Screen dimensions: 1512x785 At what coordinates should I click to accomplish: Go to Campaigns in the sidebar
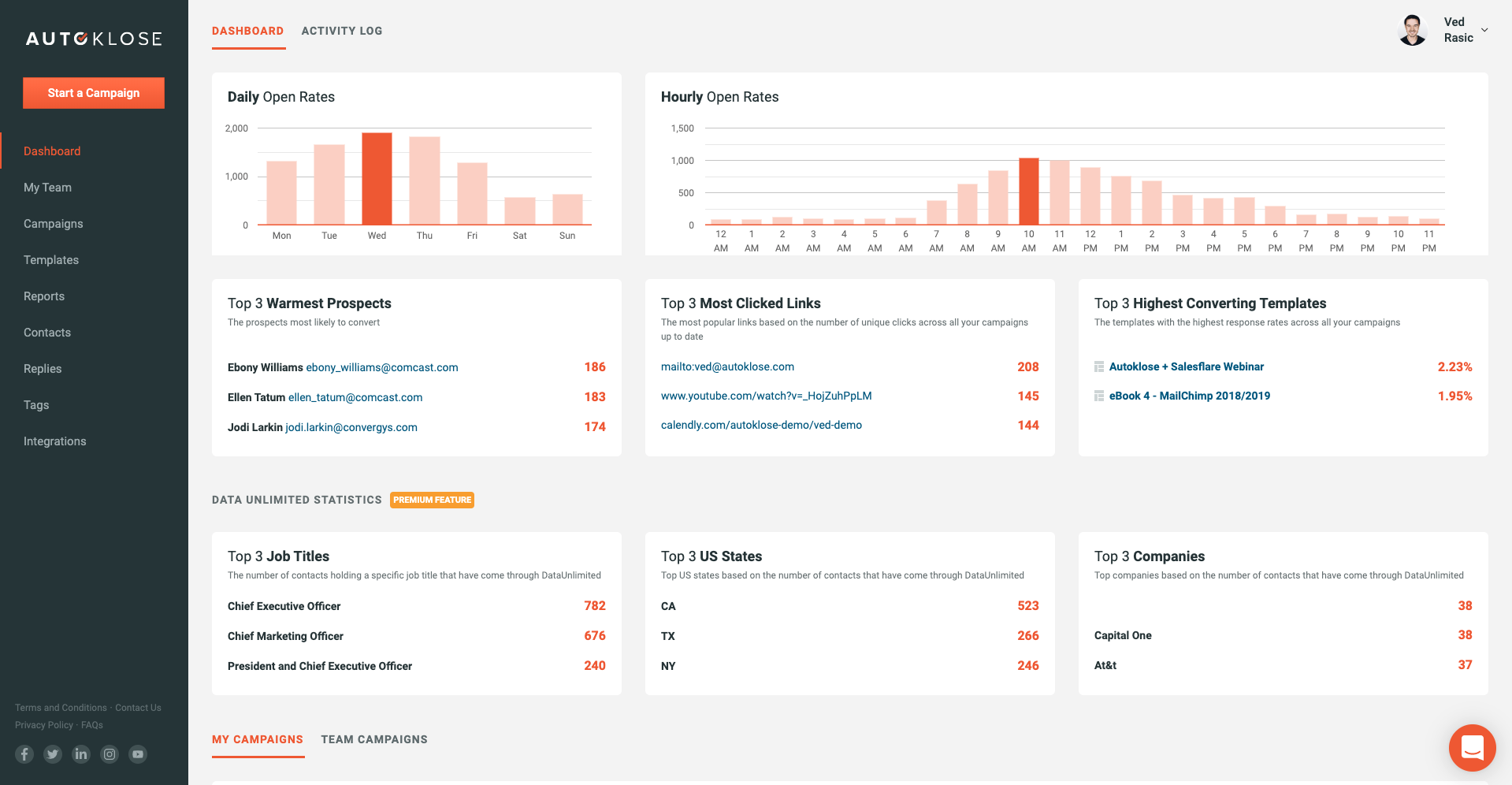(x=54, y=224)
